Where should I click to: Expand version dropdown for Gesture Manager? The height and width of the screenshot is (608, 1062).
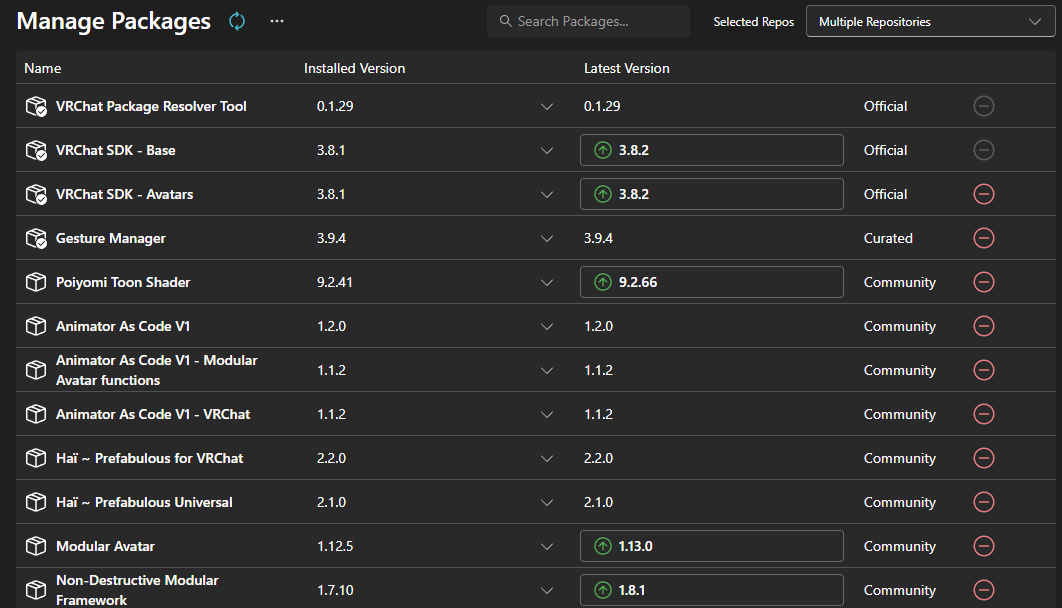tap(547, 239)
